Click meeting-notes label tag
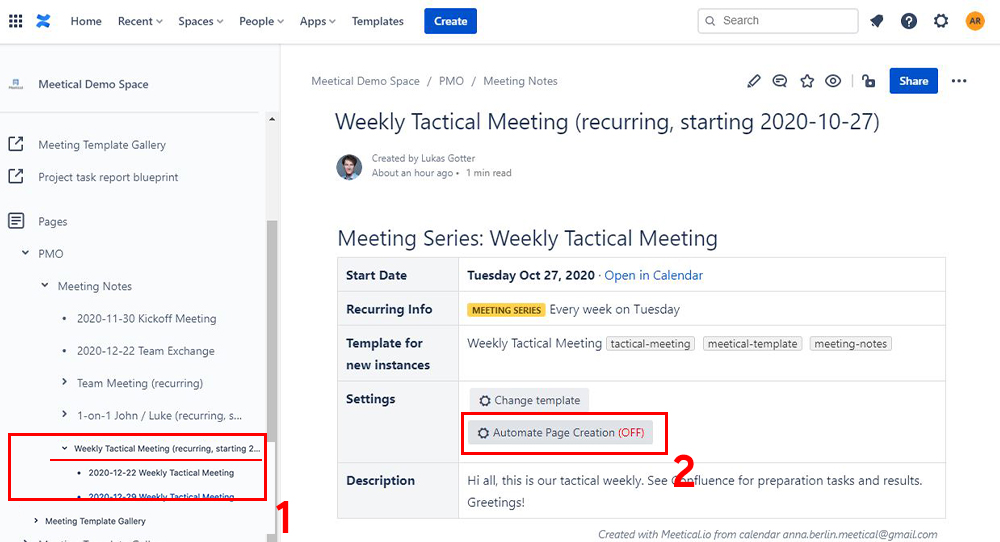Screen dimensions: 1000x542 click(850, 344)
